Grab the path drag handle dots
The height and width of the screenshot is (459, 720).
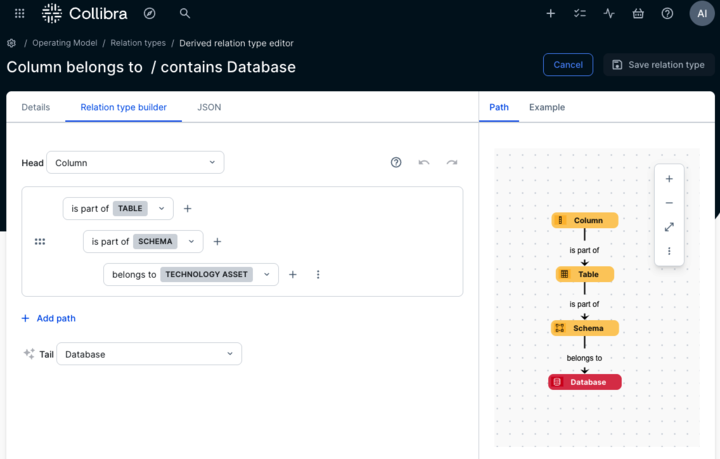tap(40, 241)
